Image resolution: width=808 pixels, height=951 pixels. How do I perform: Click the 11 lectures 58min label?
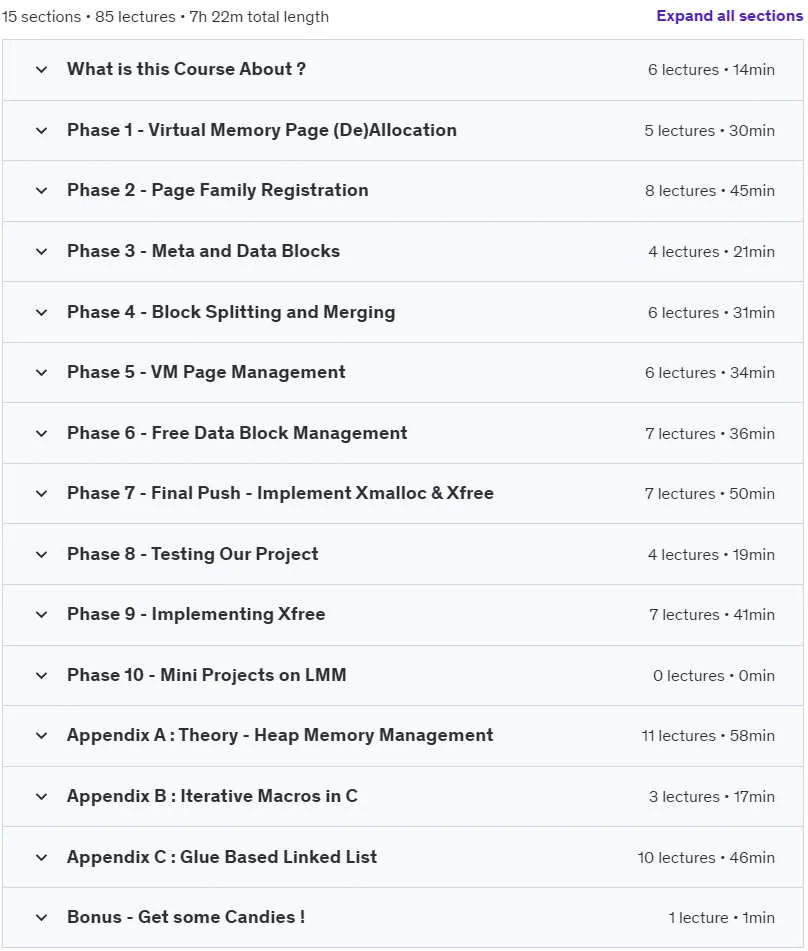tap(708, 736)
